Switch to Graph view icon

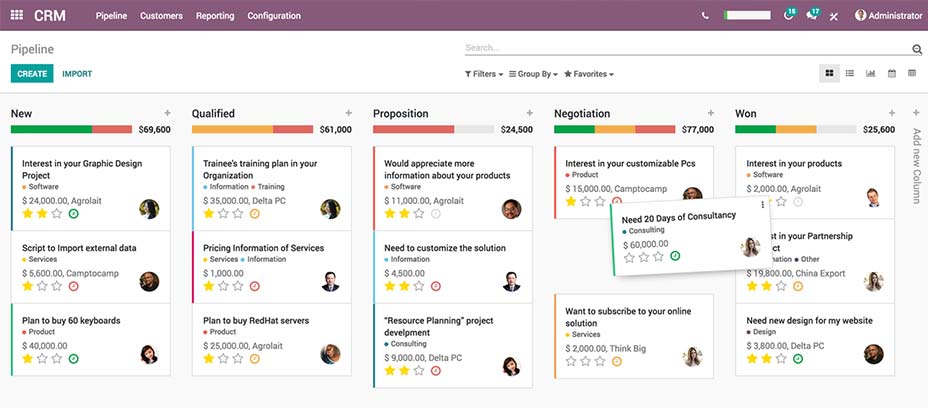pyautogui.click(x=871, y=73)
